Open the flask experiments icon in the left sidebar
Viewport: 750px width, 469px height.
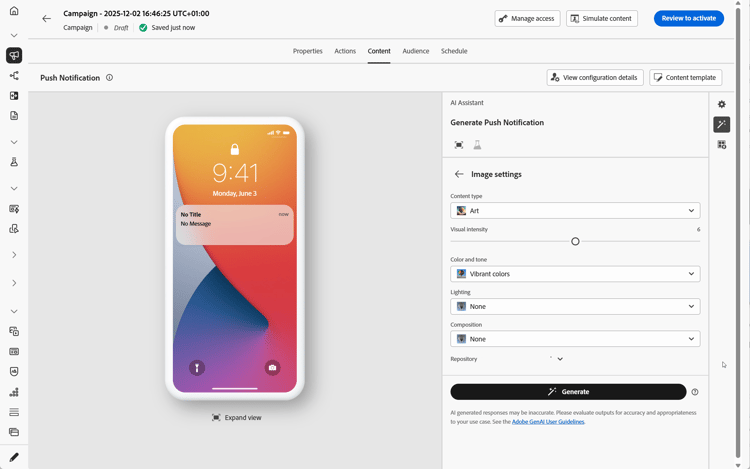[x=14, y=162]
